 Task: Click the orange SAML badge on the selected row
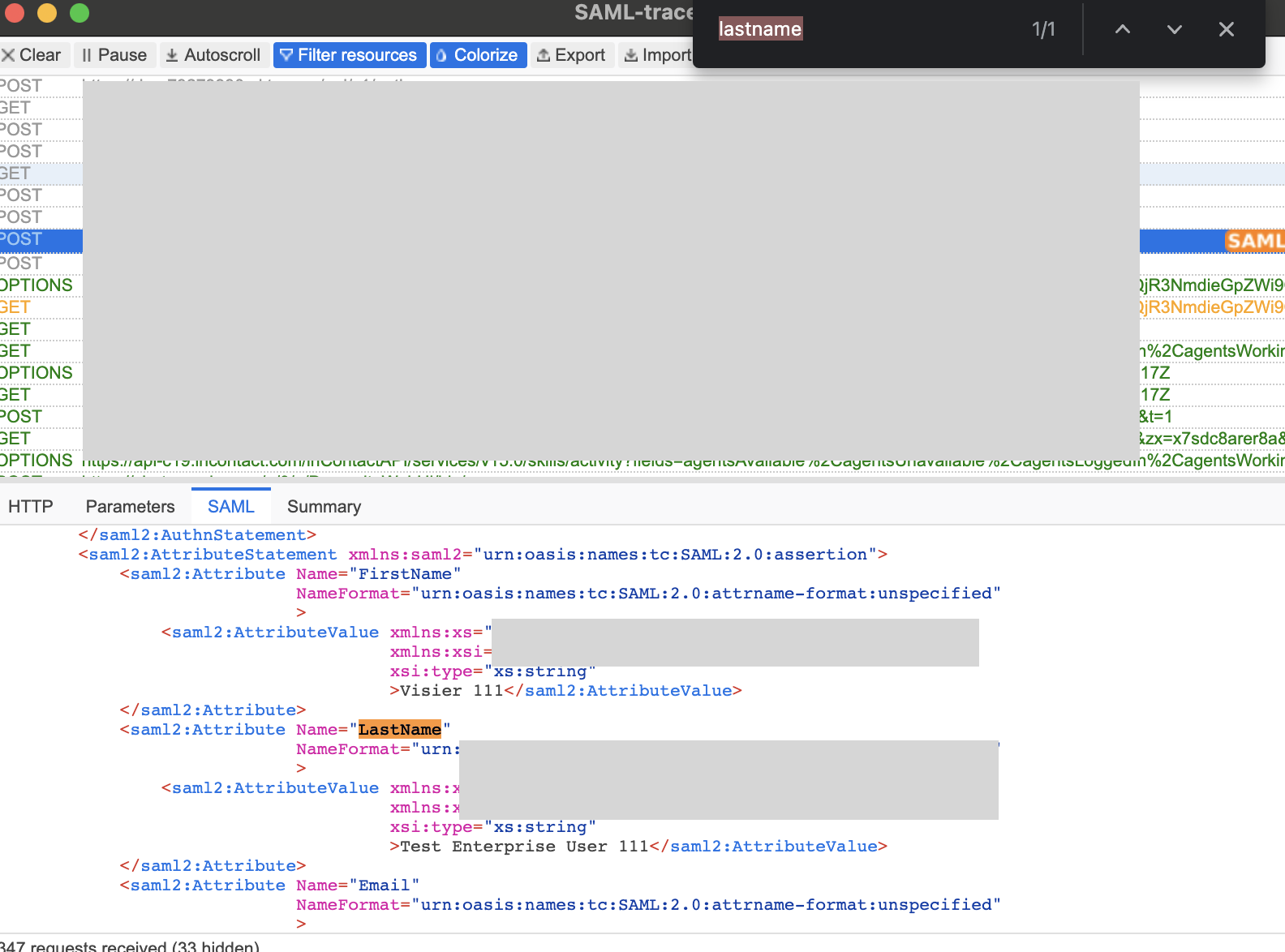point(1254,241)
